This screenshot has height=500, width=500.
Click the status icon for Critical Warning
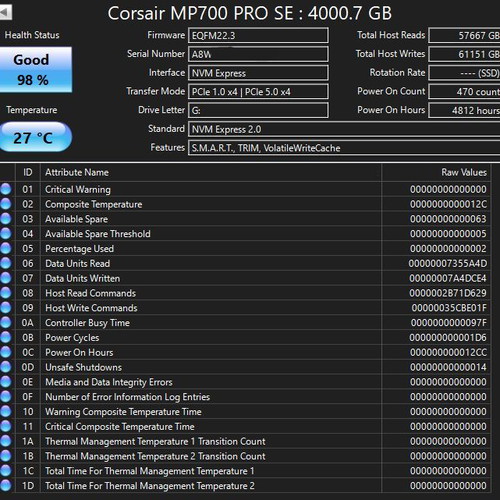pos(5,189)
